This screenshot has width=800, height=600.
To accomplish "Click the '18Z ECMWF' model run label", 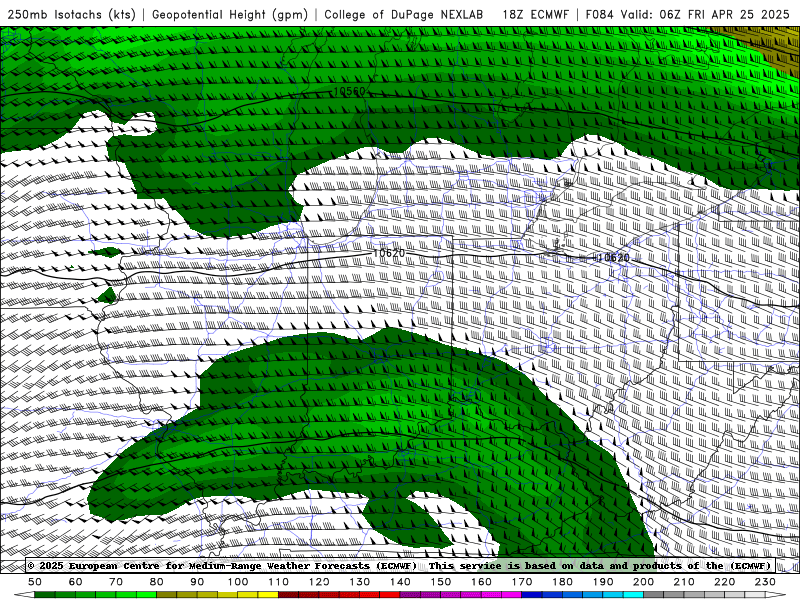I will click(535, 14).
